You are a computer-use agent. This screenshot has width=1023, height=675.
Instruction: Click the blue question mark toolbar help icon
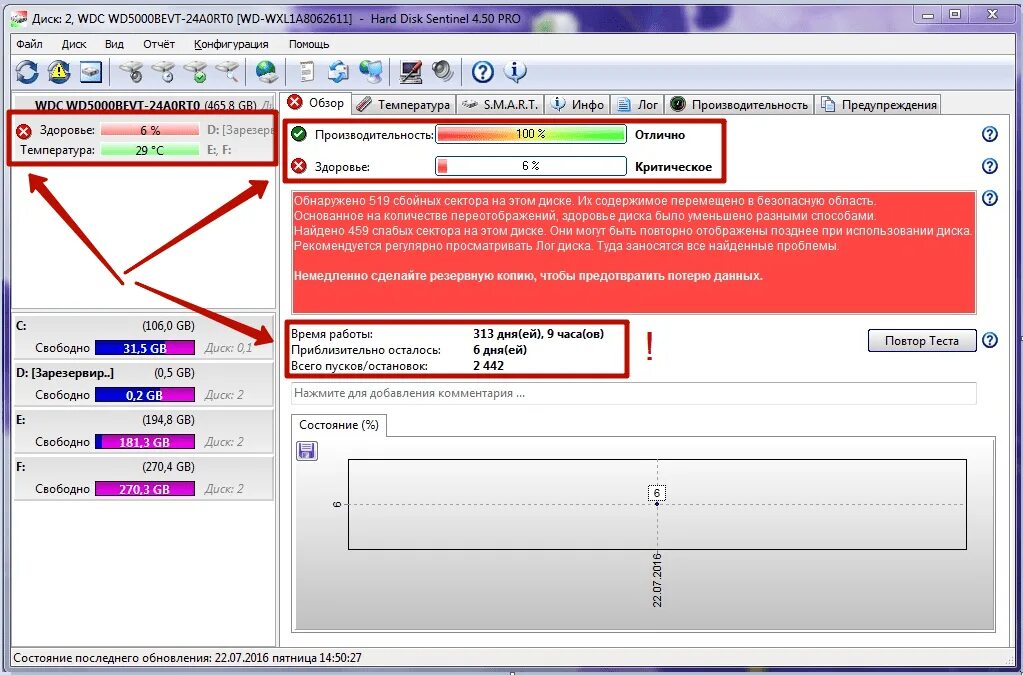(483, 72)
